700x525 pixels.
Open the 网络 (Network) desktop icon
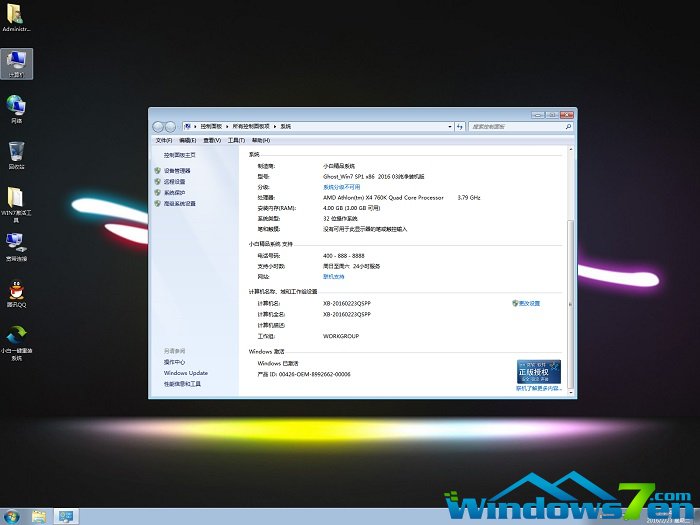(17, 109)
